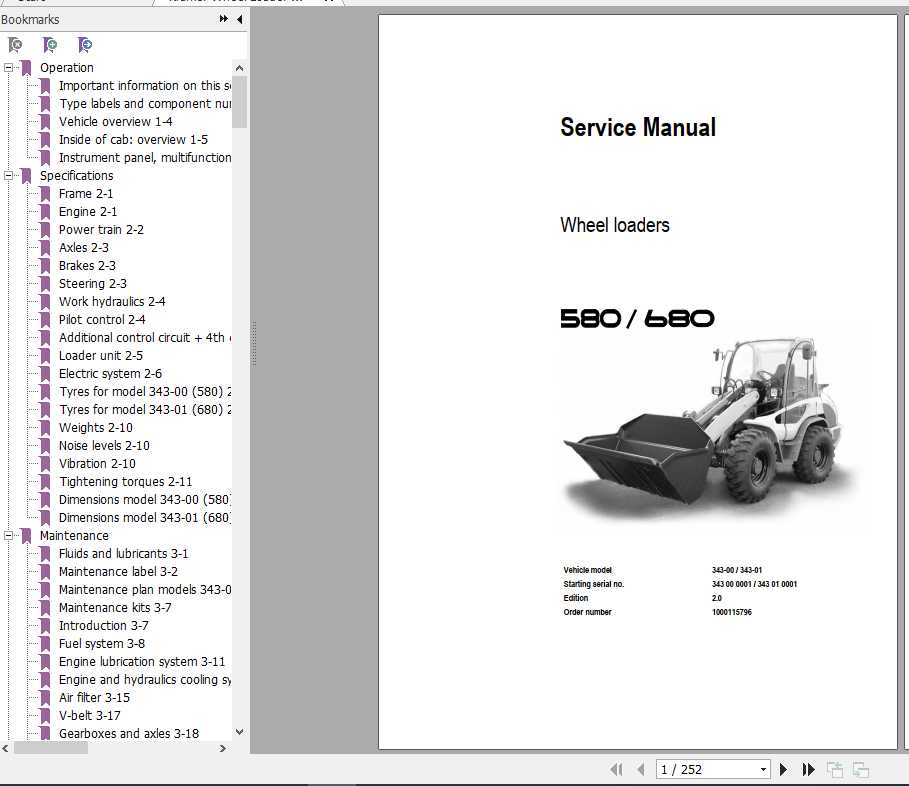This screenshot has width=909, height=786.
Task: Click the delete bookmark icon in Bookmarks toolbar
Action: (15, 45)
